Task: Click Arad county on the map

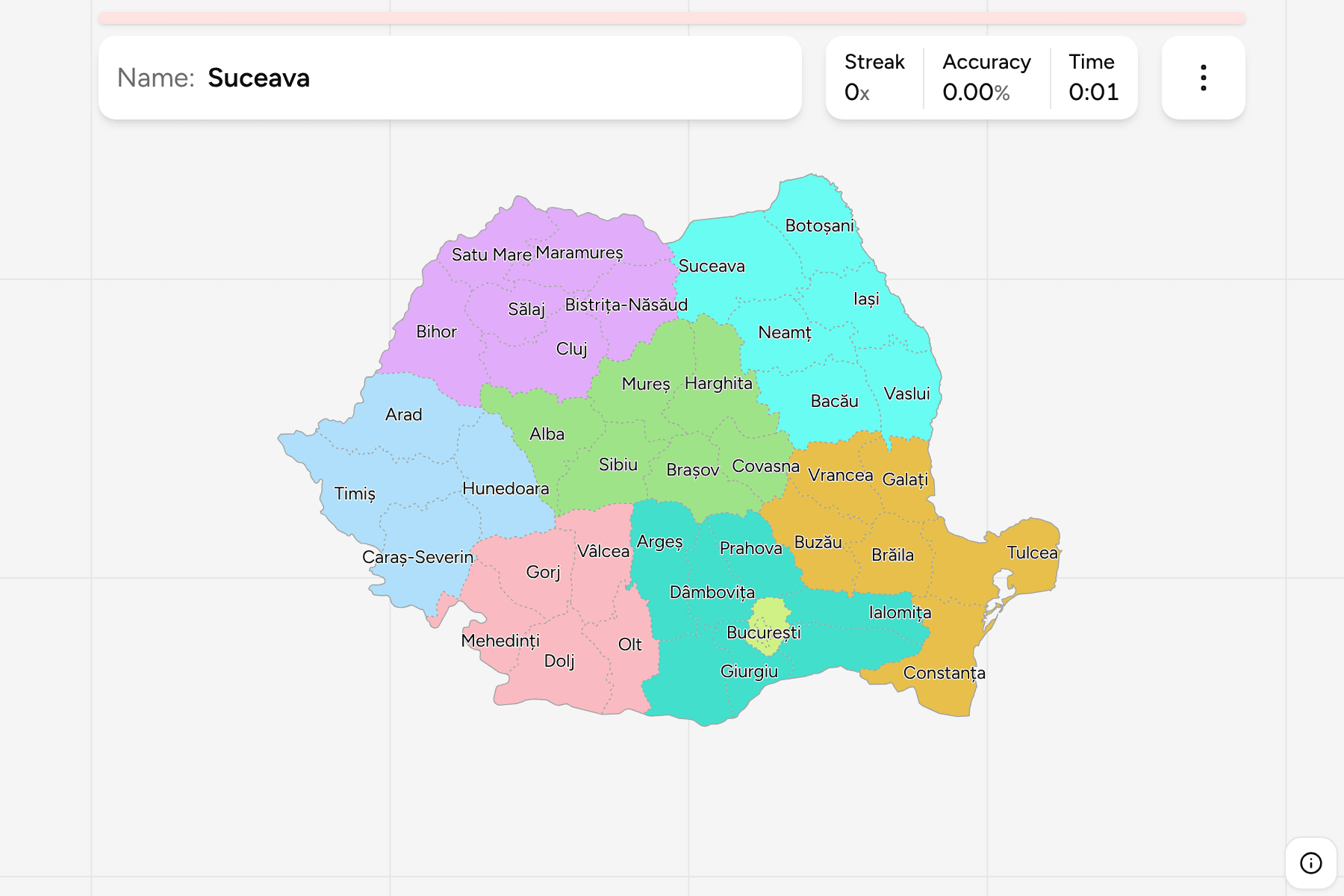Action: (x=403, y=414)
